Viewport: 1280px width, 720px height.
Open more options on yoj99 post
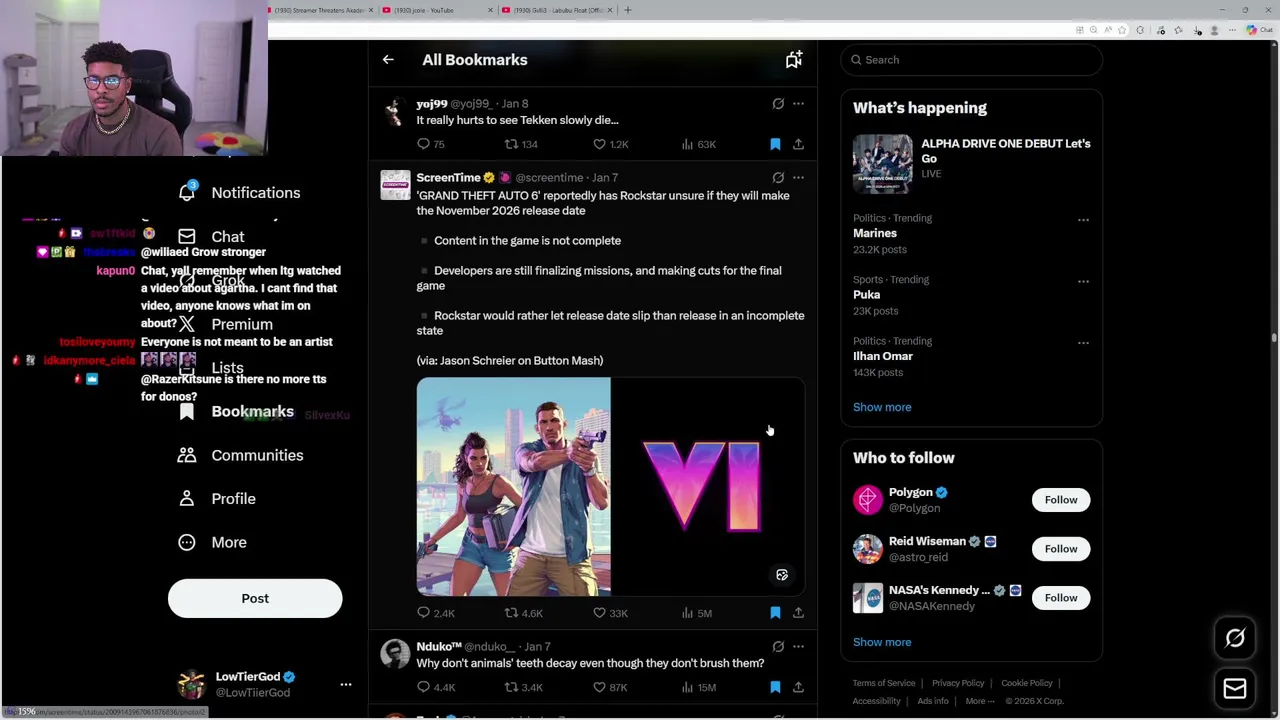798,104
